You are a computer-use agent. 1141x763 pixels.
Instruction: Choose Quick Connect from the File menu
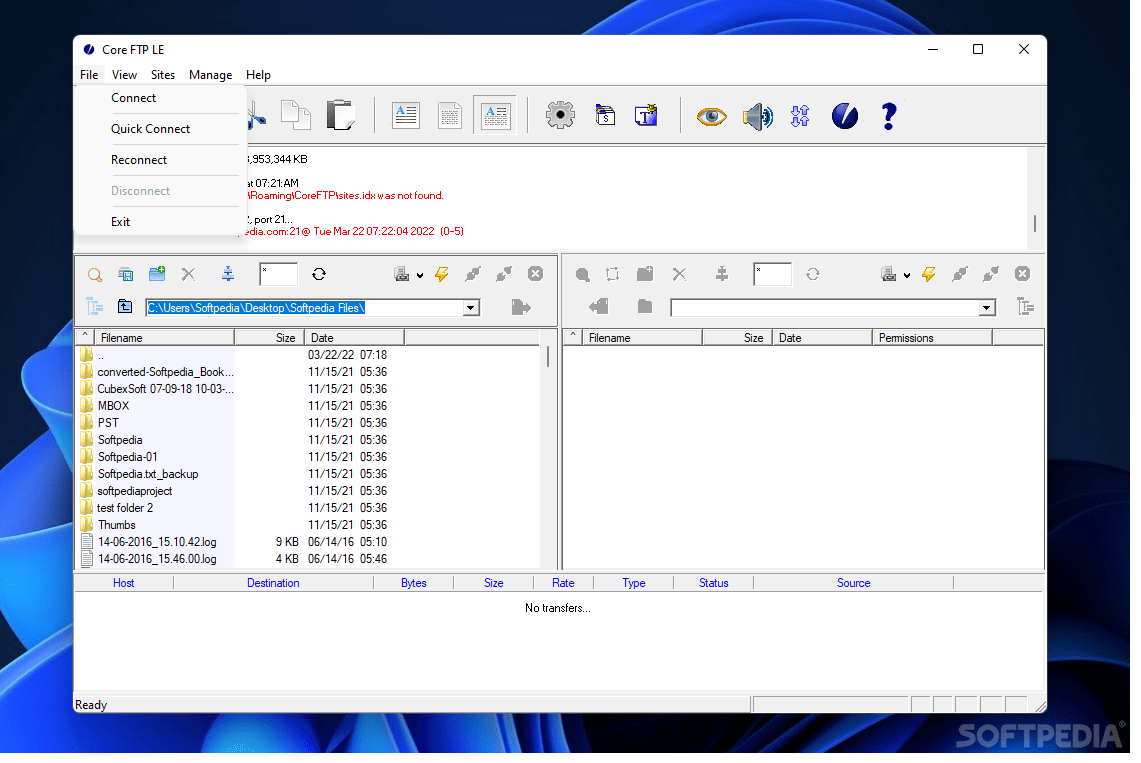(x=160, y=129)
